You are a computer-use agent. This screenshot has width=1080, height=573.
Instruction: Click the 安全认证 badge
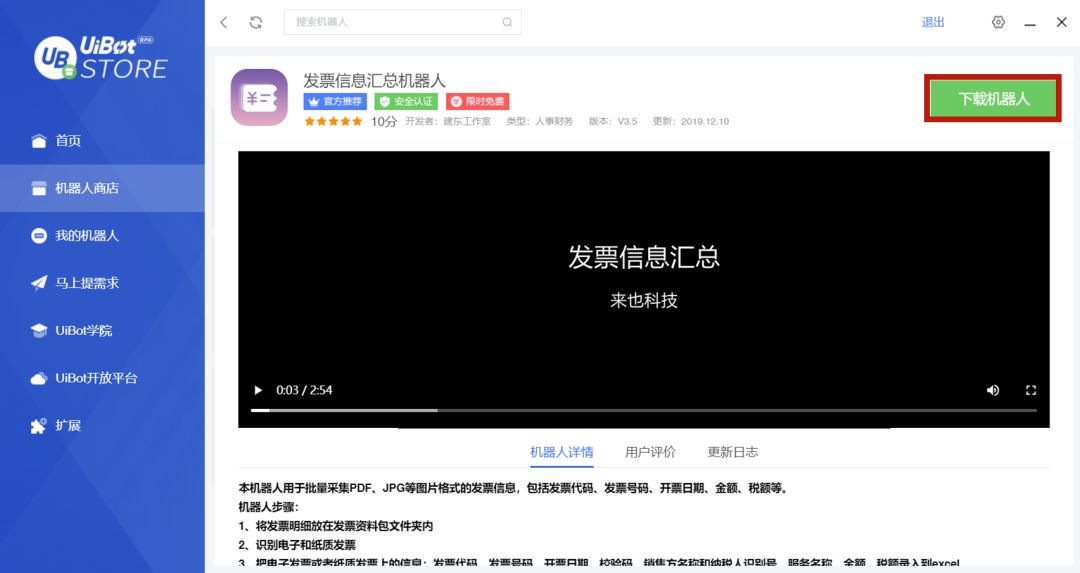pyautogui.click(x=406, y=101)
